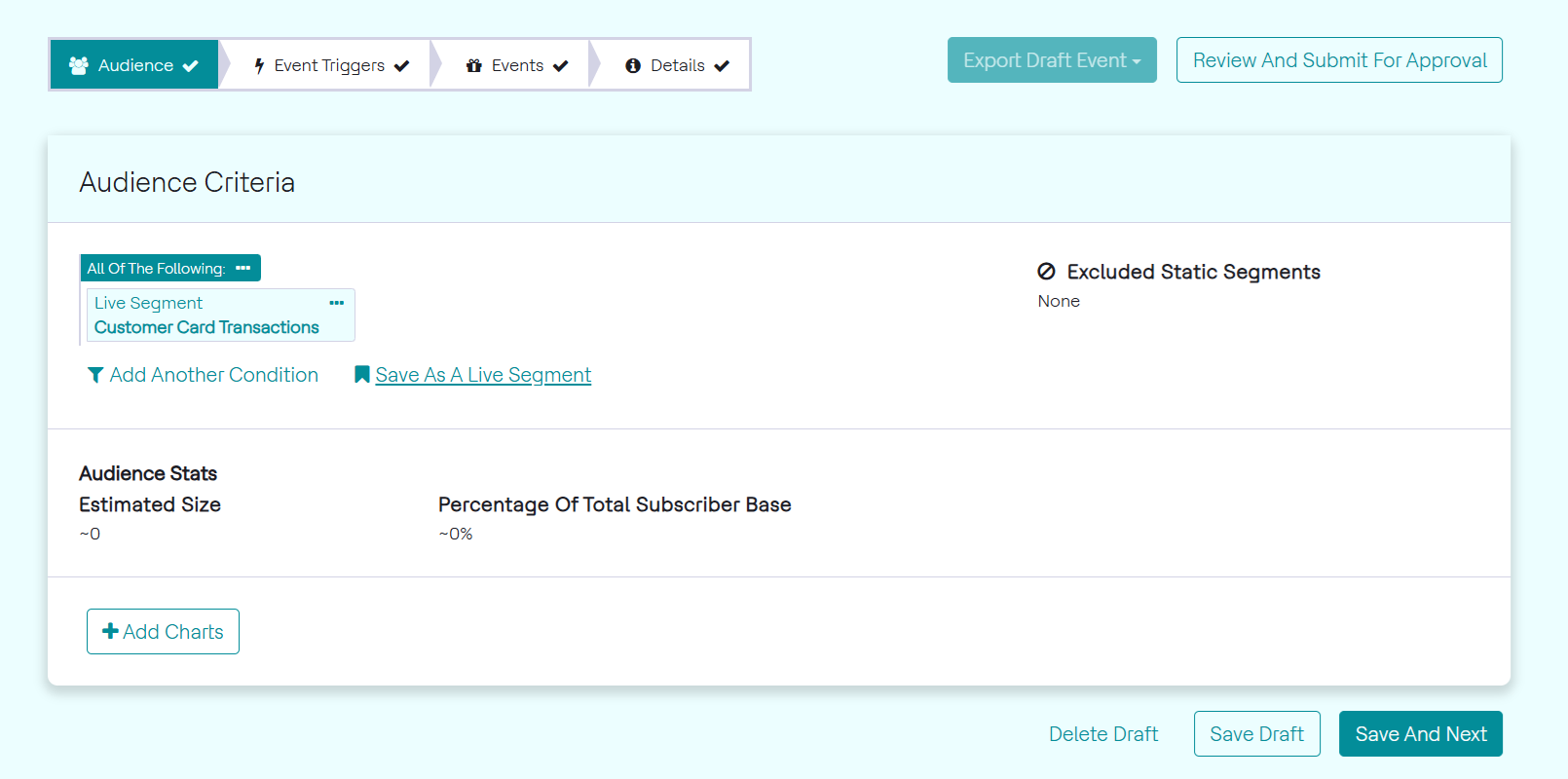Click Save As A Live Segment link
Viewport: 1568px width, 779px height.
coord(483,375)
